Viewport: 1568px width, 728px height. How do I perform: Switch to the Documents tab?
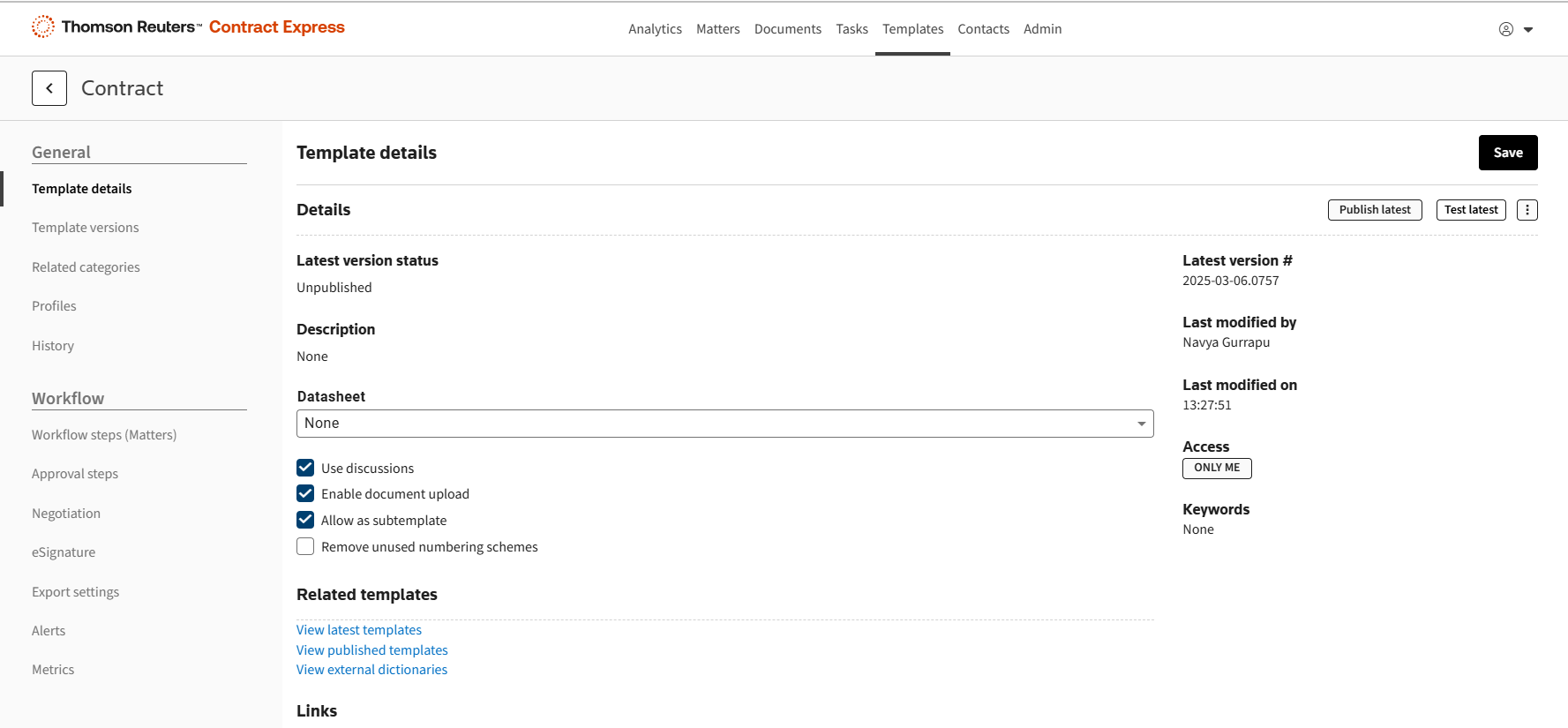[787, 29]
